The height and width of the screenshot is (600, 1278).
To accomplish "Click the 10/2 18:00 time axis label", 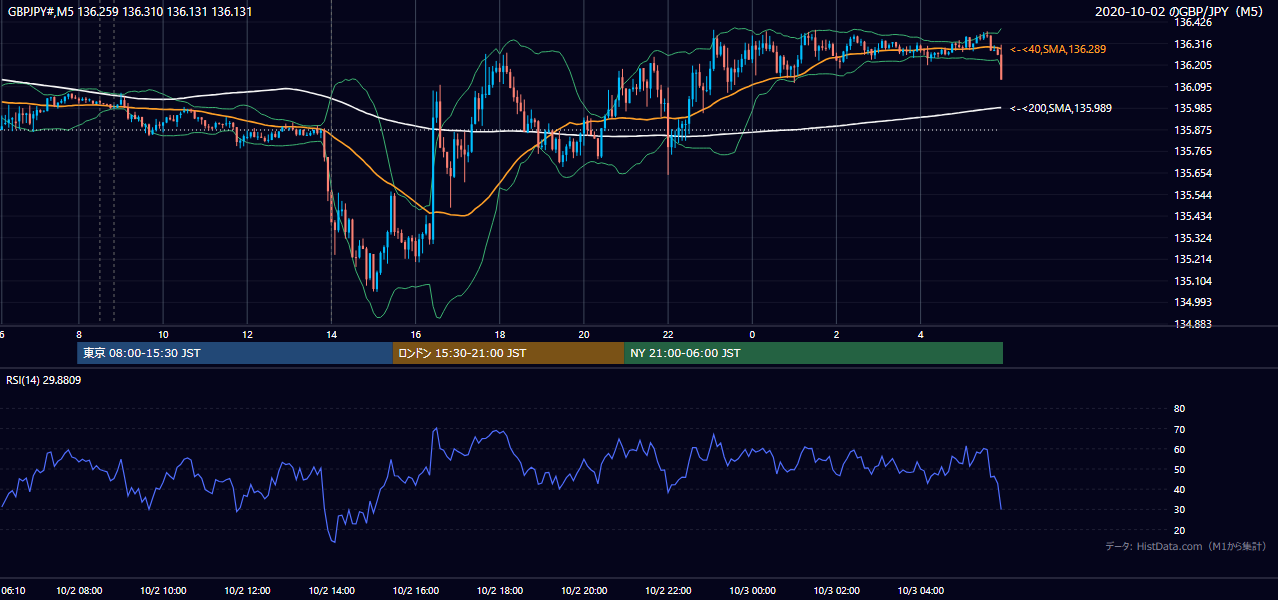I will (500, 591).
